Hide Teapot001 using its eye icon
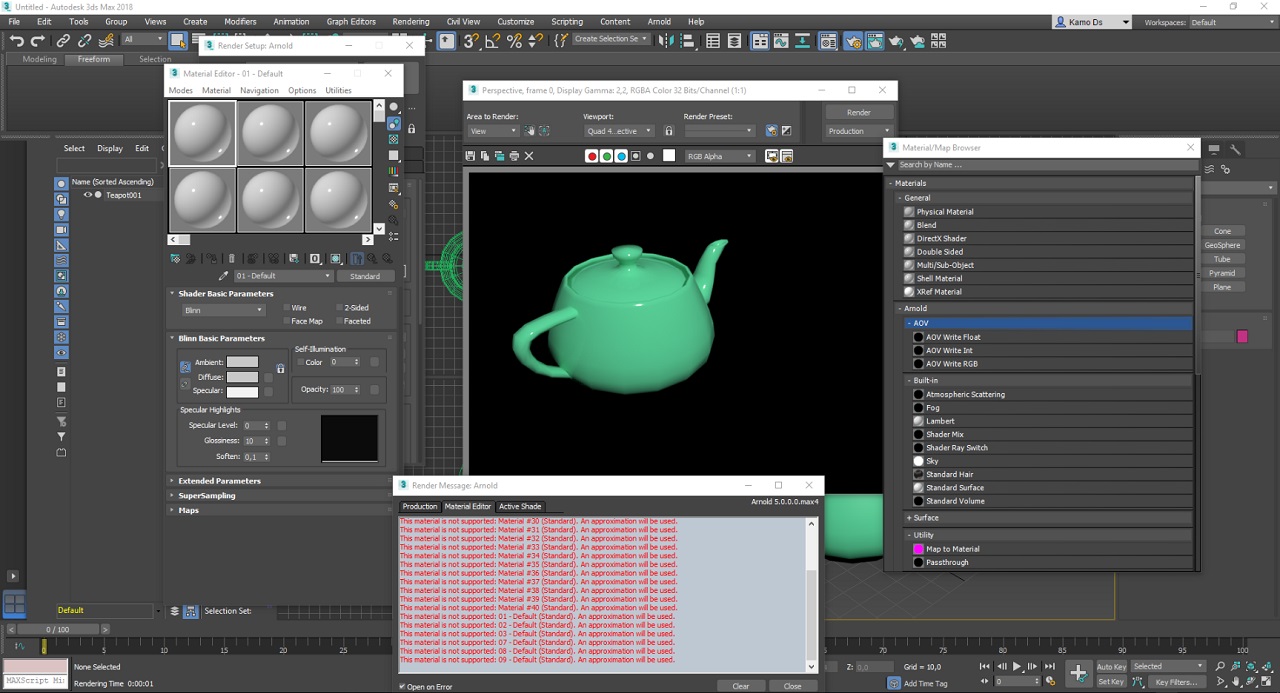Viewport: 1280px width, 693px height. point(87,195)
